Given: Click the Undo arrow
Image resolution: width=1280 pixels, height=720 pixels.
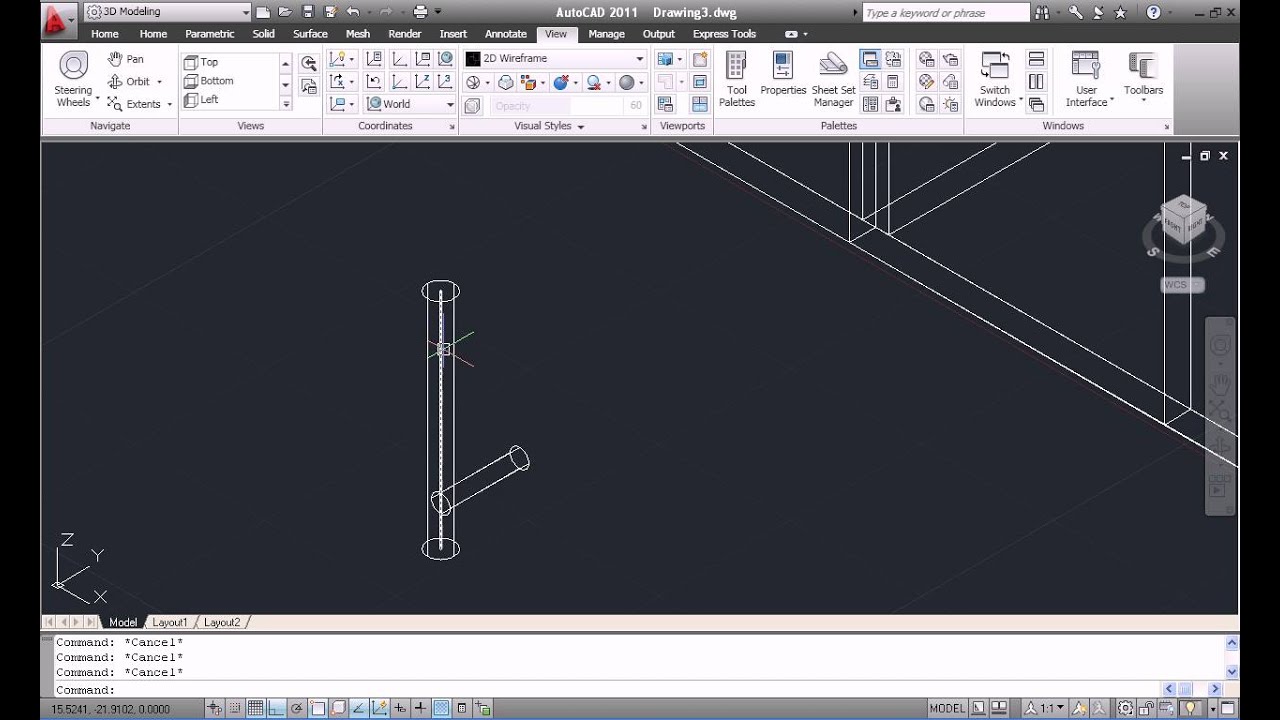Looking at the screenshot, I should coord(352,12).
